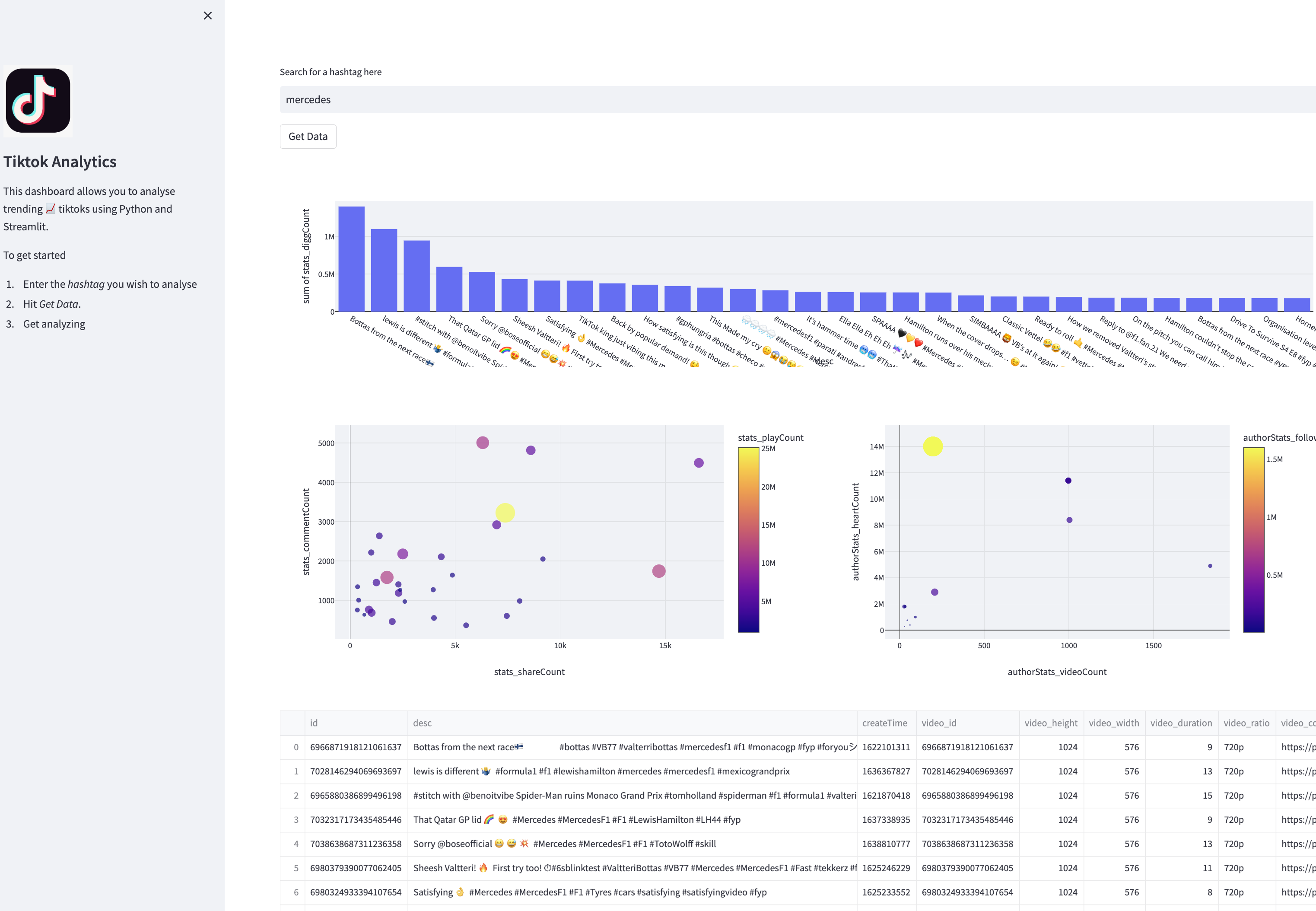Viewport: 1316px width, 911px height.
Task: Click the tallest bar for Bottas from the next race
Action: click(x=352, y=258)
